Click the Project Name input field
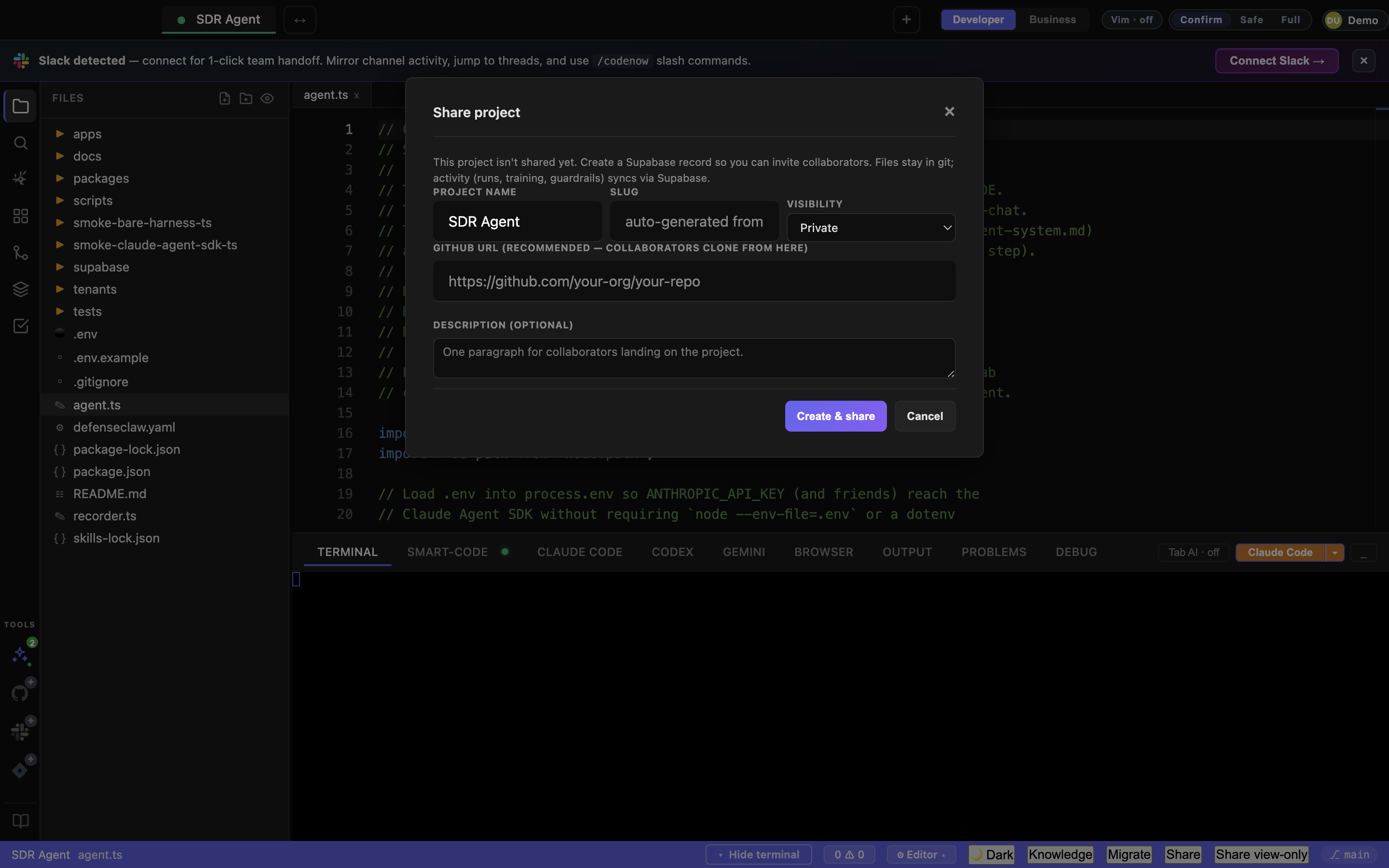 (517, 222)
